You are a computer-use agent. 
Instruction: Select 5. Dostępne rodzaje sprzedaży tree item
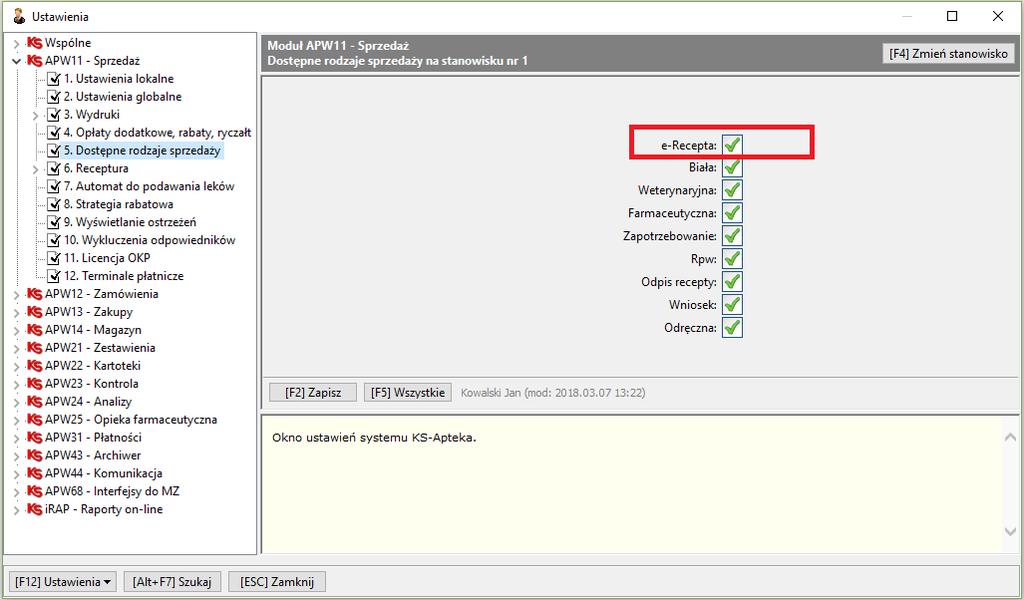point(142,151)
